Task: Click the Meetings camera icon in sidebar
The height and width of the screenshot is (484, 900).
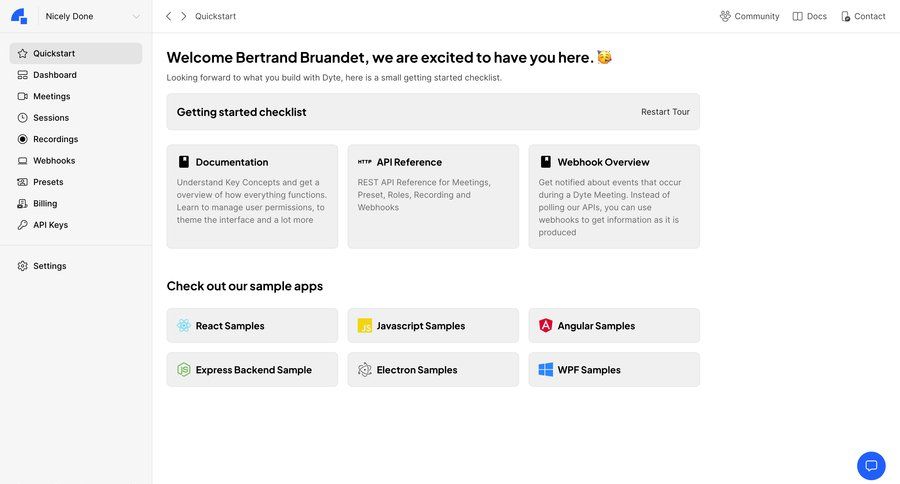Action: click(x=22, y=96)
